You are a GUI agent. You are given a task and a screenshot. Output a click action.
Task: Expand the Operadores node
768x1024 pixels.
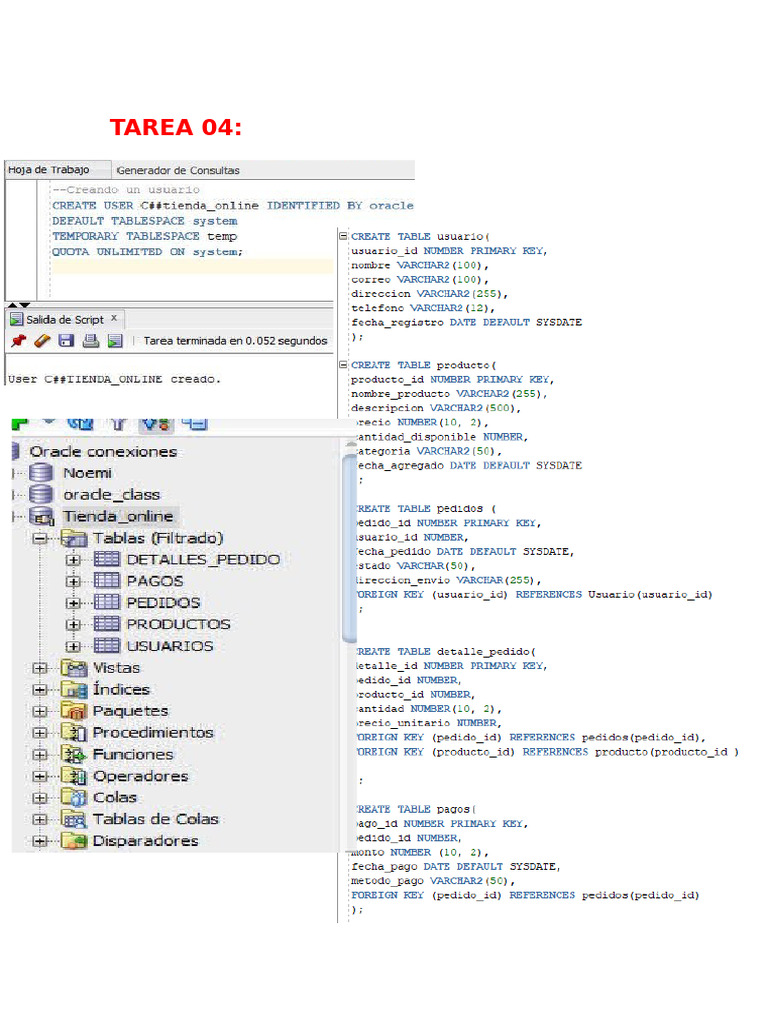[x=40, y=776]
